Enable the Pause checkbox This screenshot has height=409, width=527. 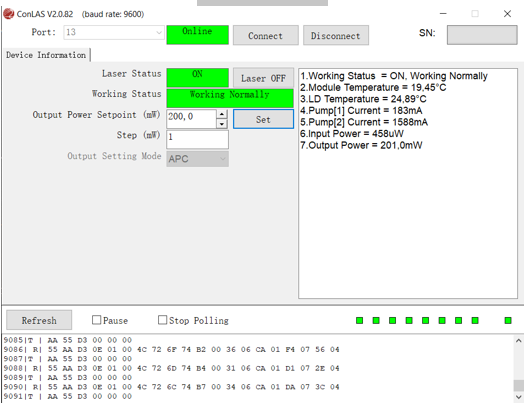pyautogui.click(x=96, y=320)
